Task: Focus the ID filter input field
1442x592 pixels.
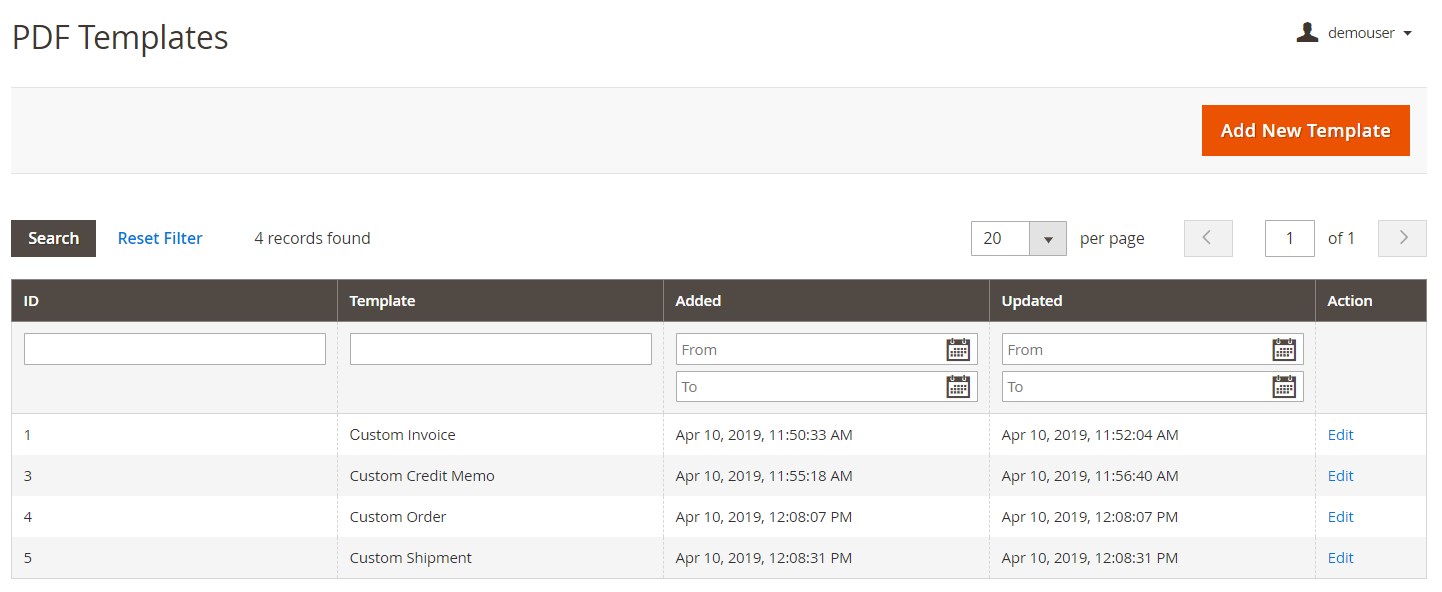Action: pyautogui.click(x=175, y=349)
